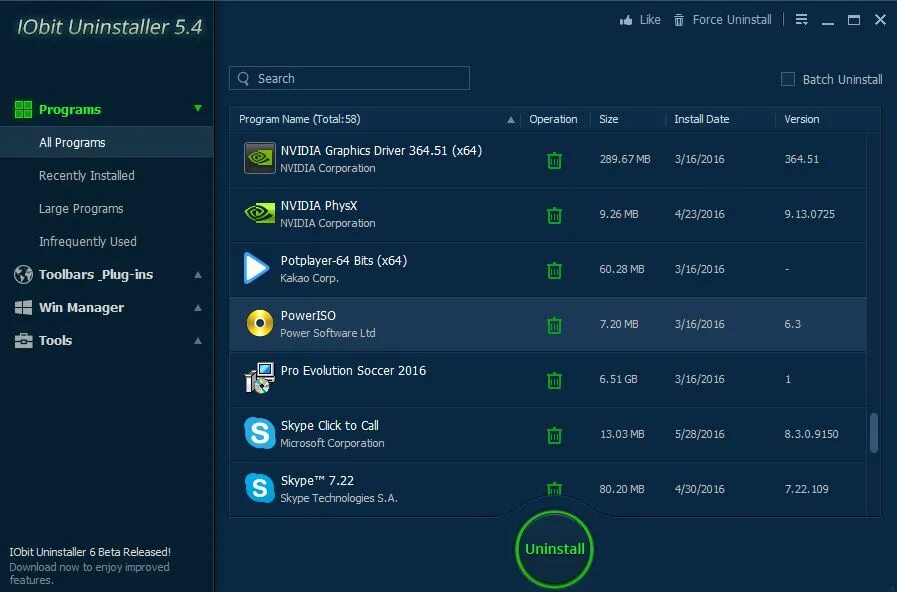Click in the Search input field
897x592 pixels.
click(349, 78)
